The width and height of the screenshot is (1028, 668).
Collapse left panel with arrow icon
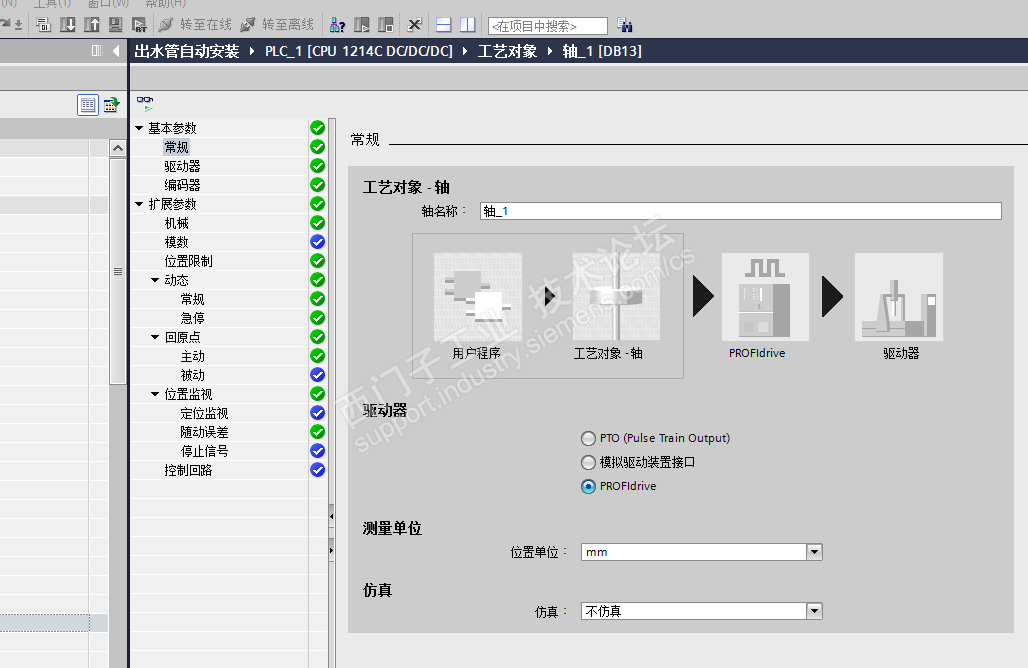tap(116, 50)
